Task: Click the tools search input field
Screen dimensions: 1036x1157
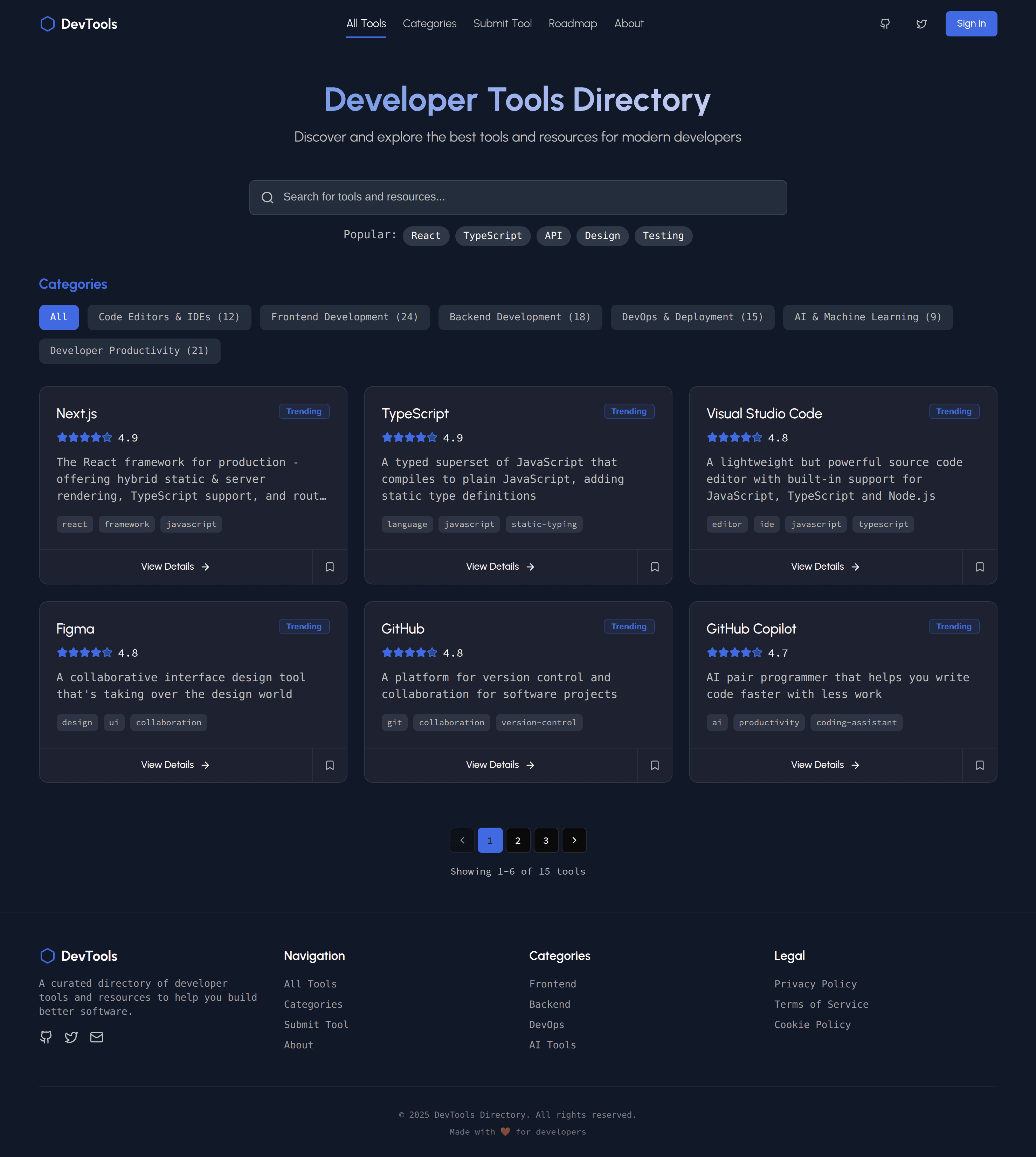Action: point(517,197)
